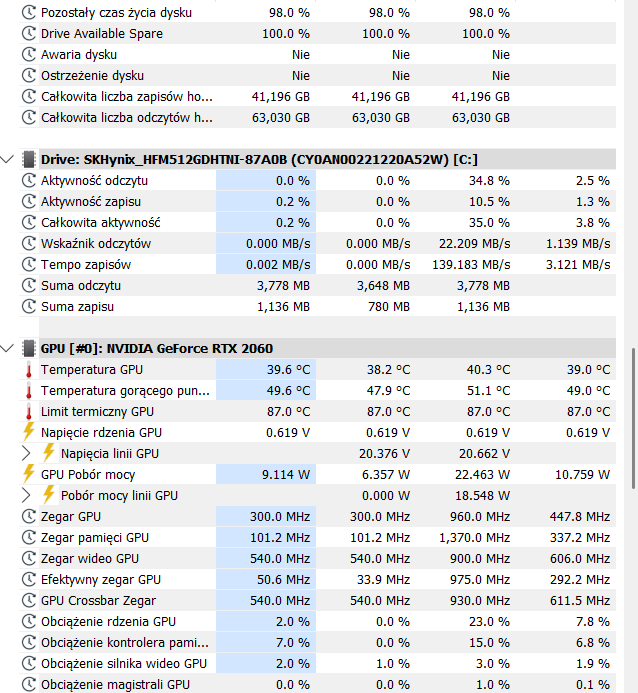Select the Tempo zapisów sensor row
Viewport: 638px width, 693px height.
pyautogui.click(x=317, y=264)
